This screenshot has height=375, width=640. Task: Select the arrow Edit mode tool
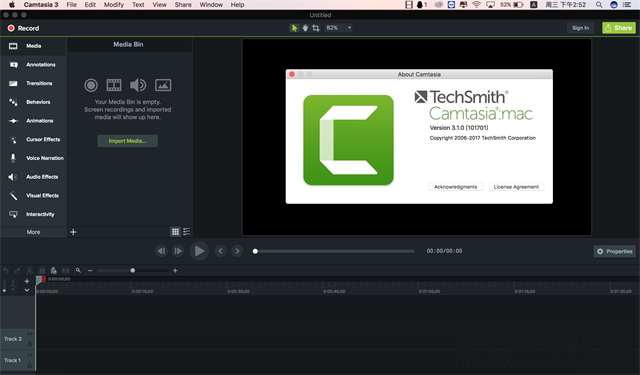[x=294, y=28]
